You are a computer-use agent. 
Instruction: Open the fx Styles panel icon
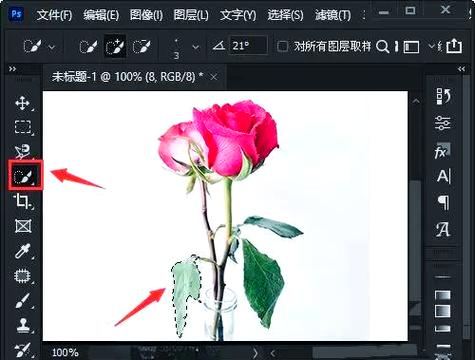tap(442, 151)
